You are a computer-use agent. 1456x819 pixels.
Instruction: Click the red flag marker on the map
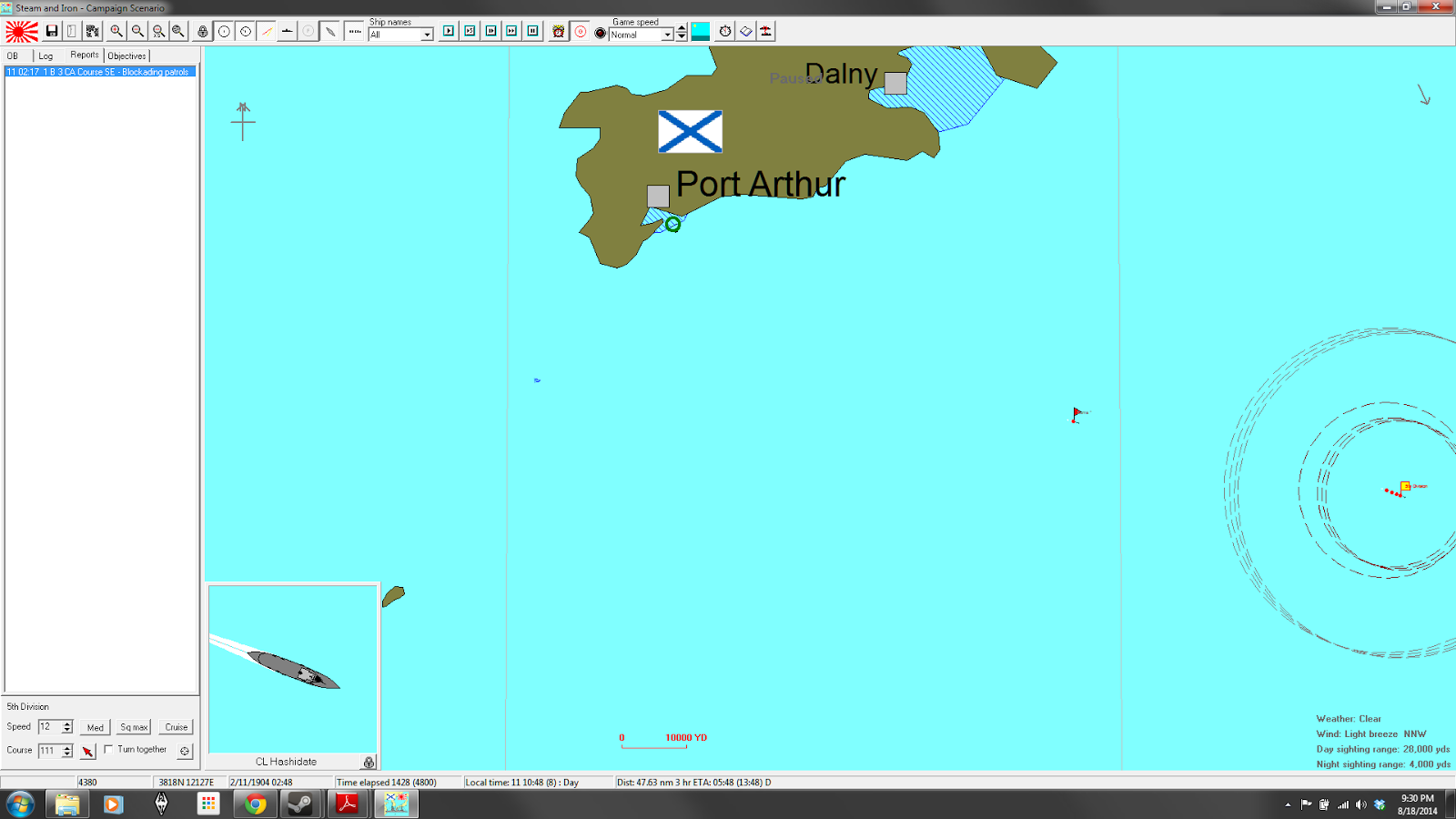coord(1077,415)
